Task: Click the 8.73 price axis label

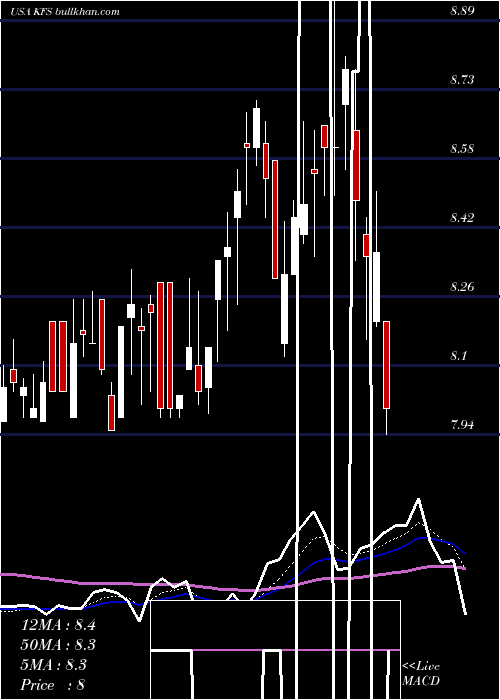Action: 462,80
